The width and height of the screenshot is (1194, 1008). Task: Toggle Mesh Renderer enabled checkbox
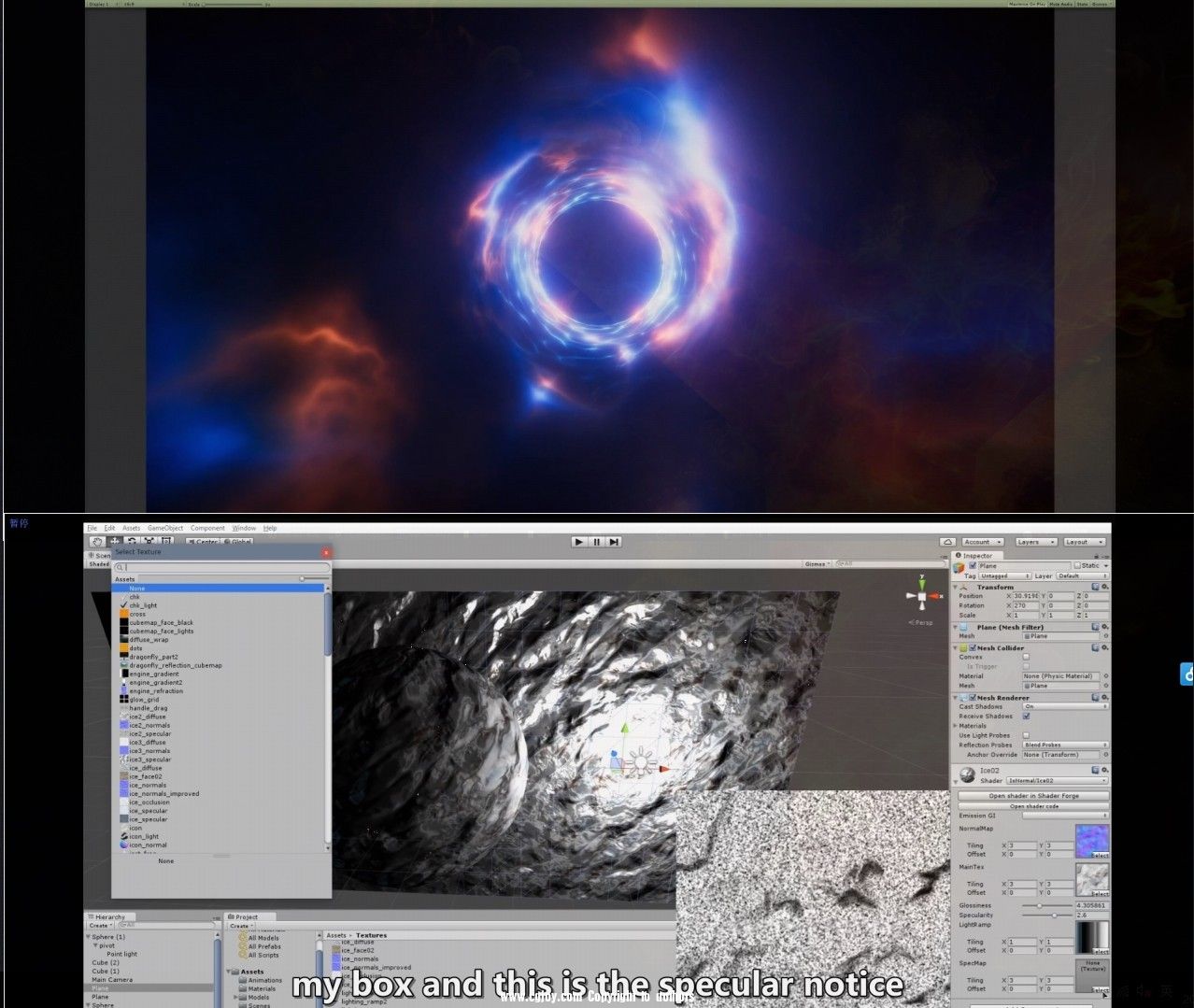(x=973, y=698)
